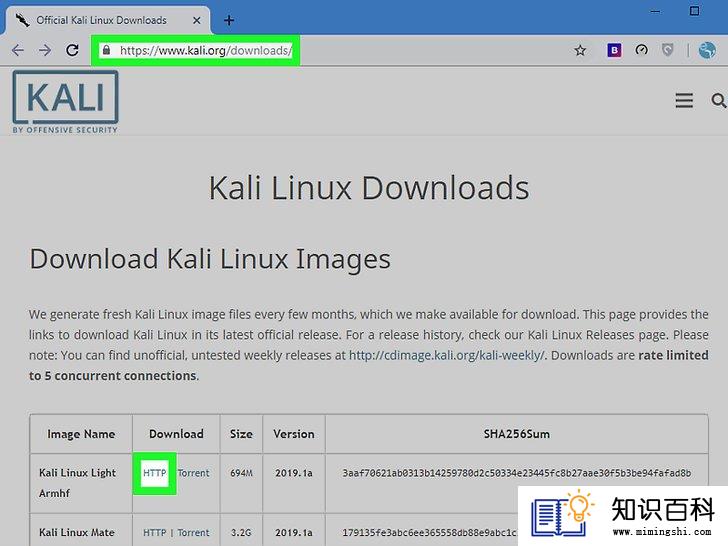Reload the Kali downloads page
Image resolution: width=728 pixels, height=546 pixels.
(72, 50)
